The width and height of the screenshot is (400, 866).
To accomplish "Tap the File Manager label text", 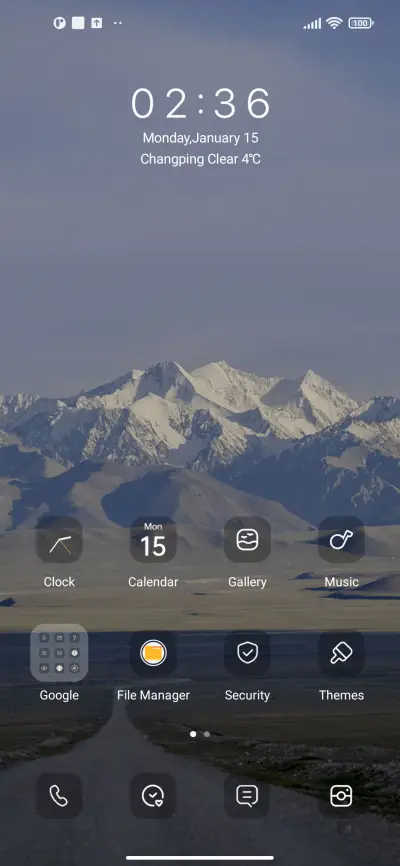I will (x=153, y=695).
